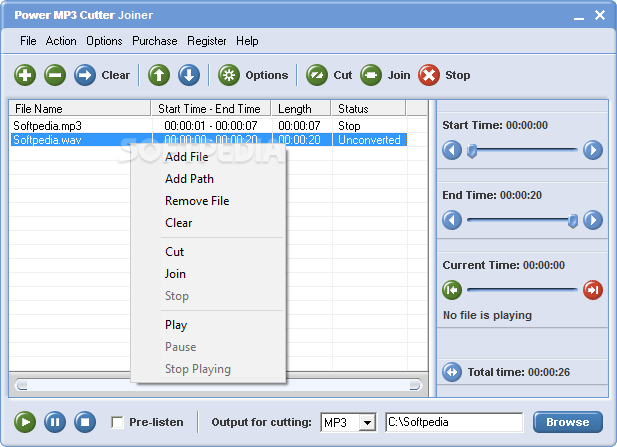Screen dimensions: 617x447
Task: Open Options via the green gear icon
Action: [x=229, y=75]
